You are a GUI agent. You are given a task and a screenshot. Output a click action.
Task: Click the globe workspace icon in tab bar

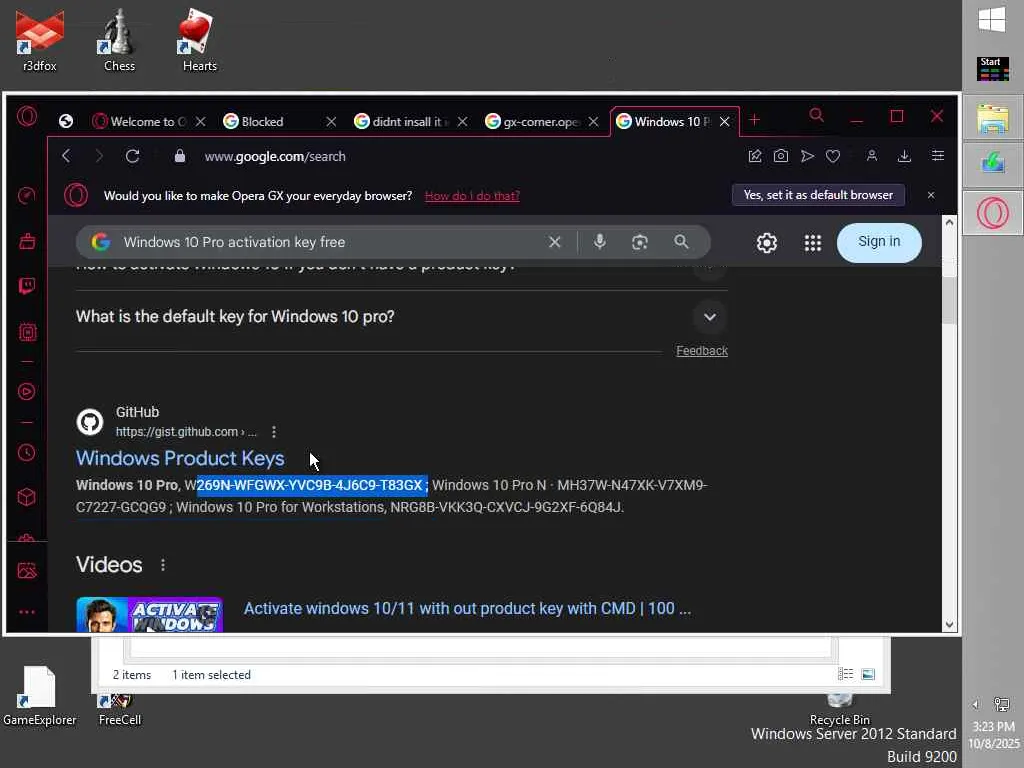[x=65, y=121]
